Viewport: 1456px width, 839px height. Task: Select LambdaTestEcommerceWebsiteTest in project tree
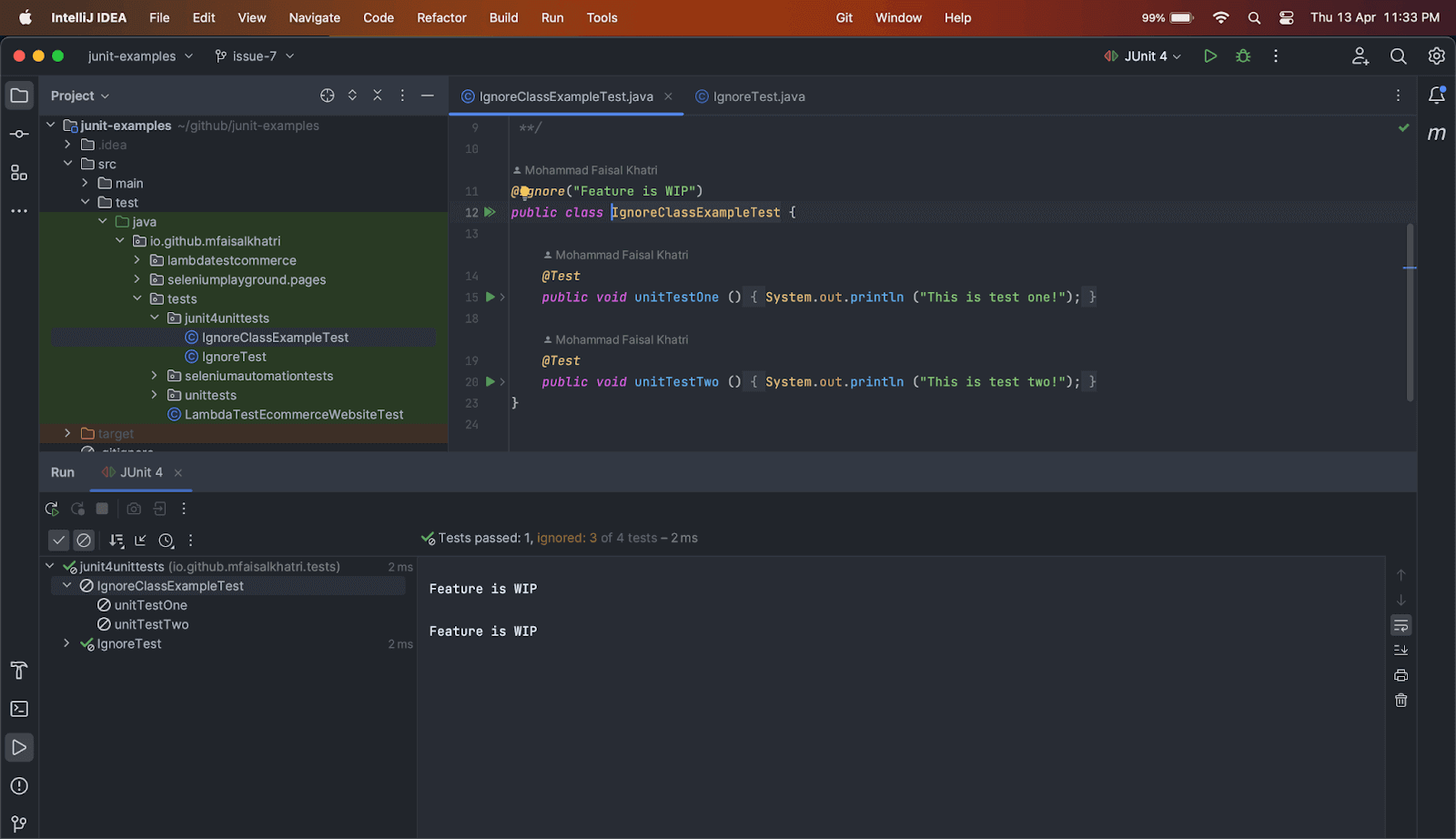pyautogui.click(x=293, y=414)
